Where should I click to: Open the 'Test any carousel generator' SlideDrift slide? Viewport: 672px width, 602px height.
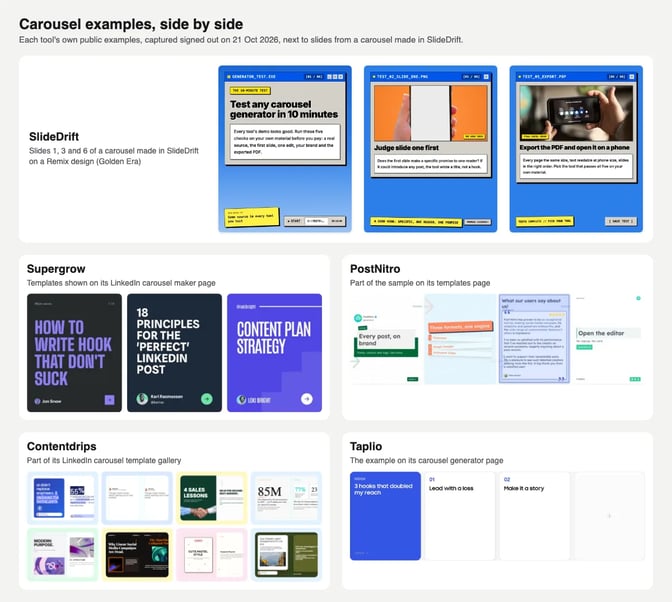[285, 149]
